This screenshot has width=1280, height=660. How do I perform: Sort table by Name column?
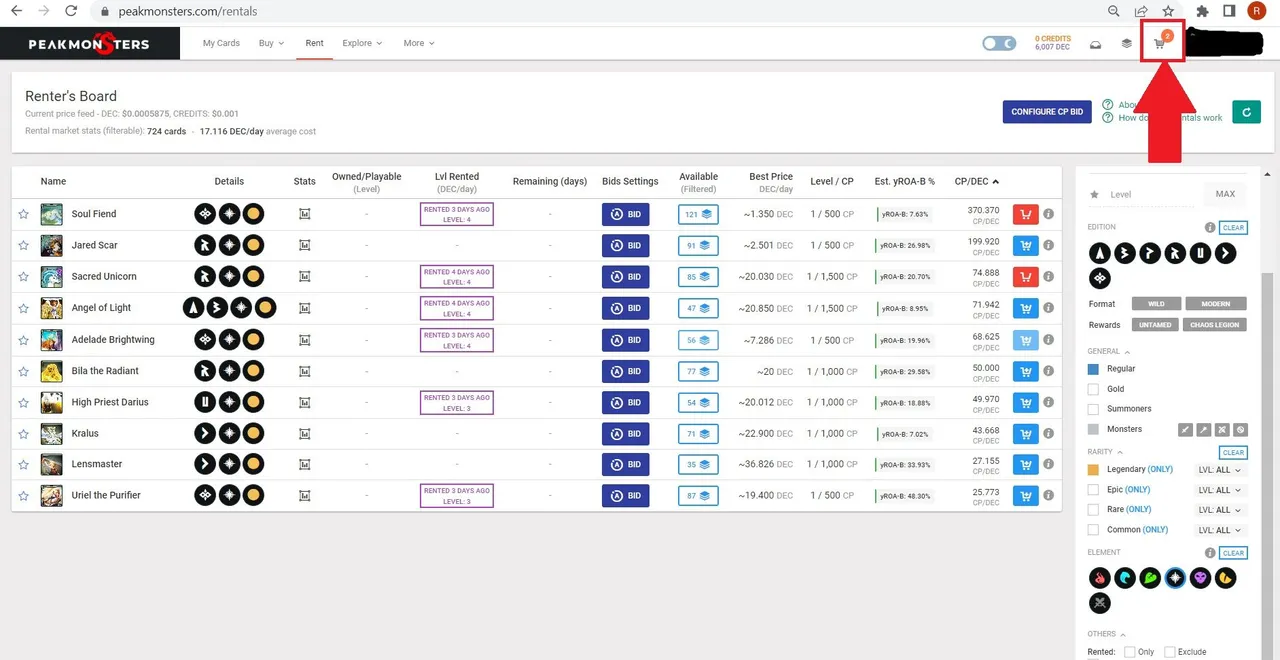[53, 181]
